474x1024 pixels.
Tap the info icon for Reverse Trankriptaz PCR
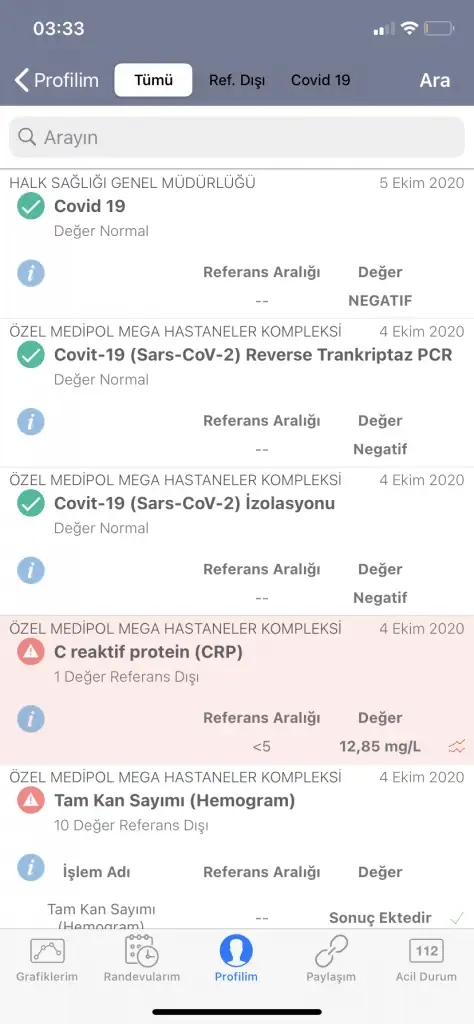pos(31,422)
